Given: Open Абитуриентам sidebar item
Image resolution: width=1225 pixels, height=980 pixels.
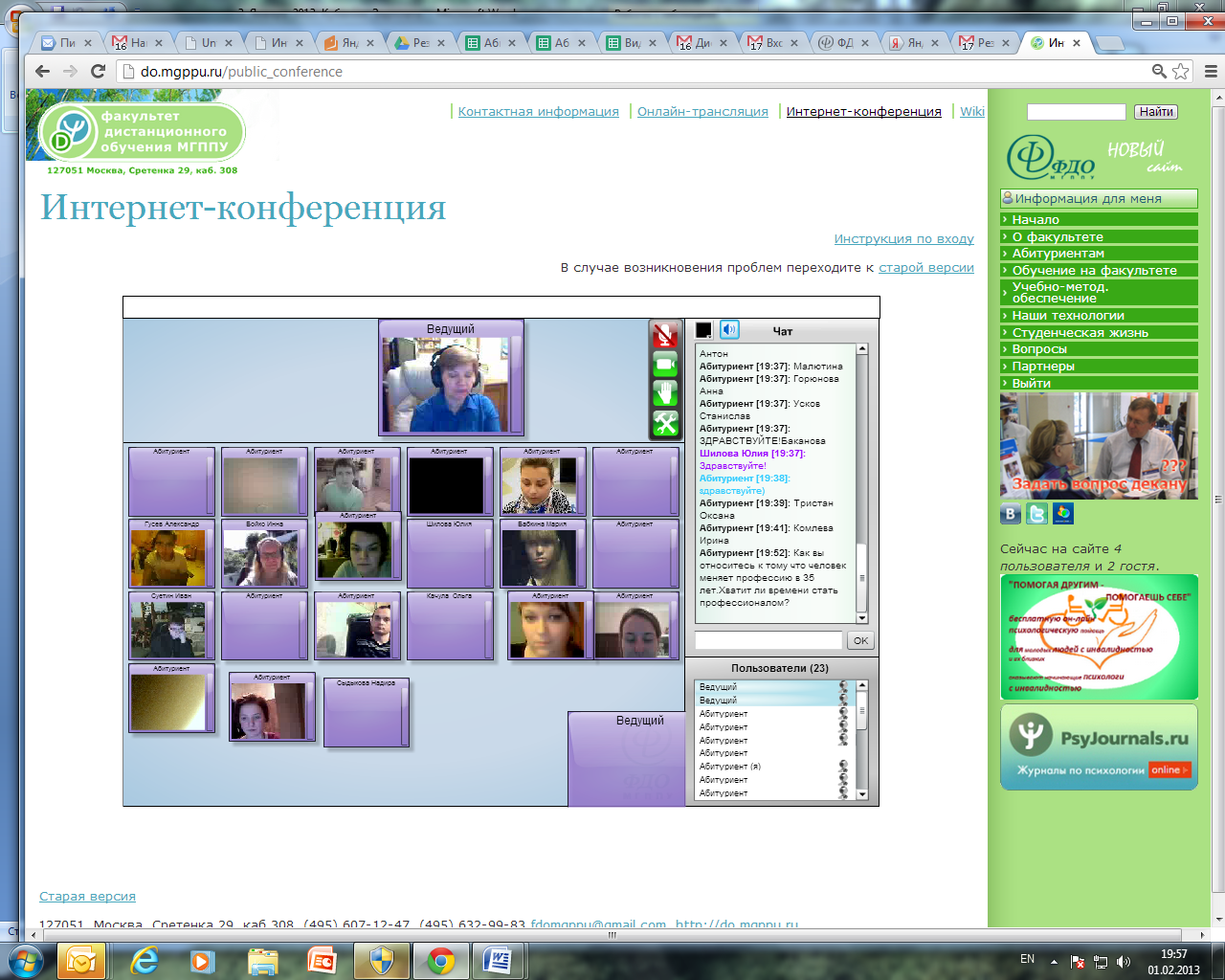Looking at the screenshot, I should point(1099,254).
